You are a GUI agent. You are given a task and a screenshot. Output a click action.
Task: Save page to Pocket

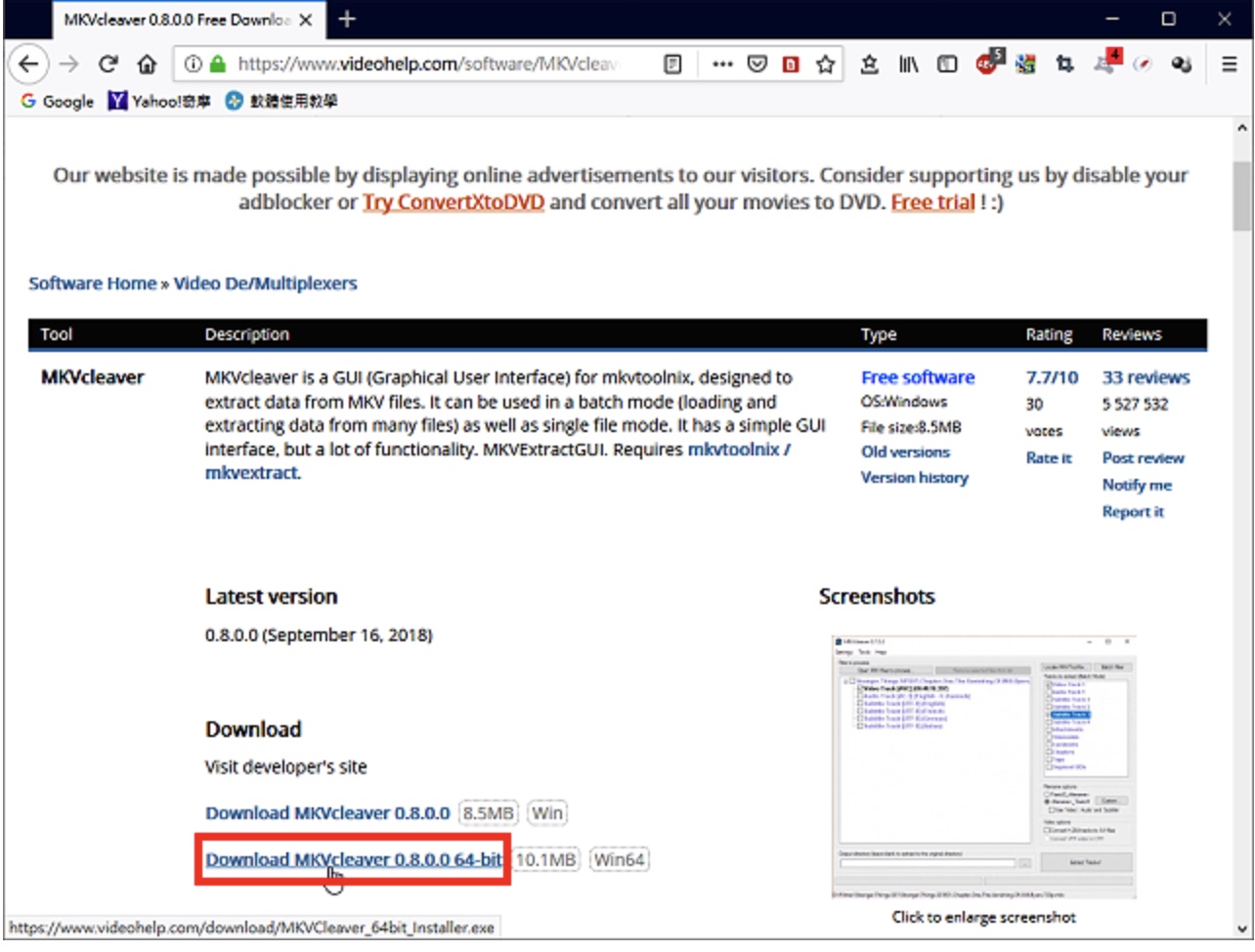tap(757, 65)
